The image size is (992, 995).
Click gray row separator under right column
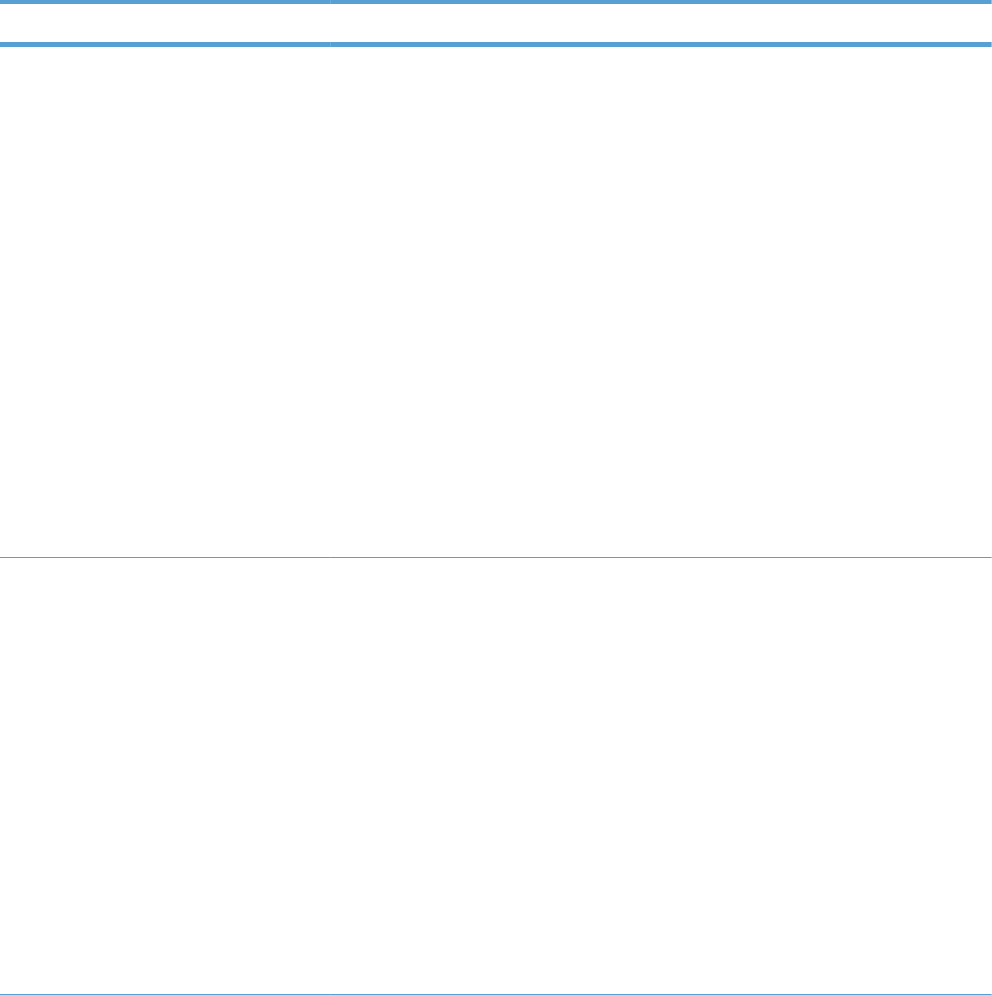point(660,557)
